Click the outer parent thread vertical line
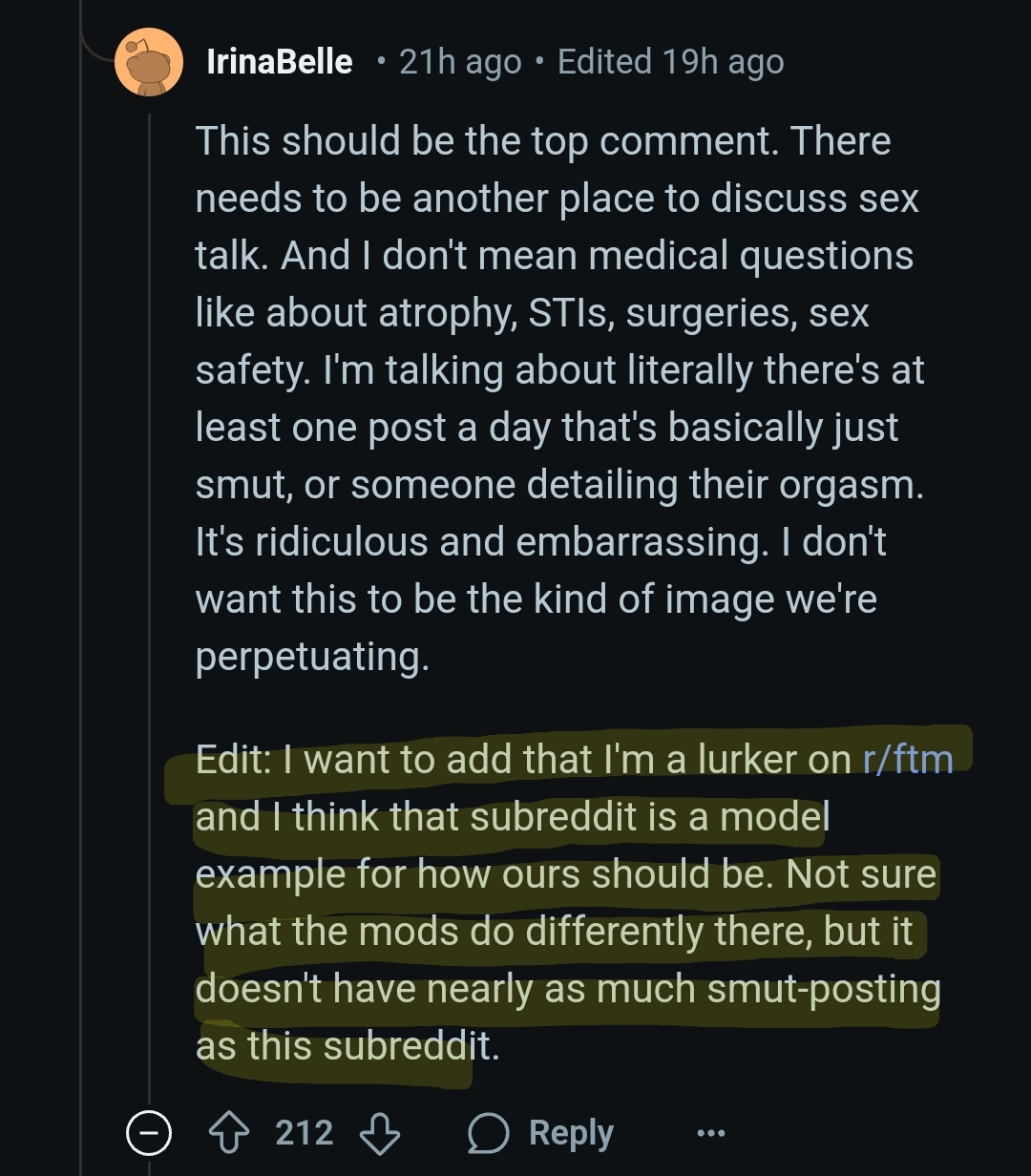The width and height of the screenshot is (1031, 1176). (x=81, y=611)
